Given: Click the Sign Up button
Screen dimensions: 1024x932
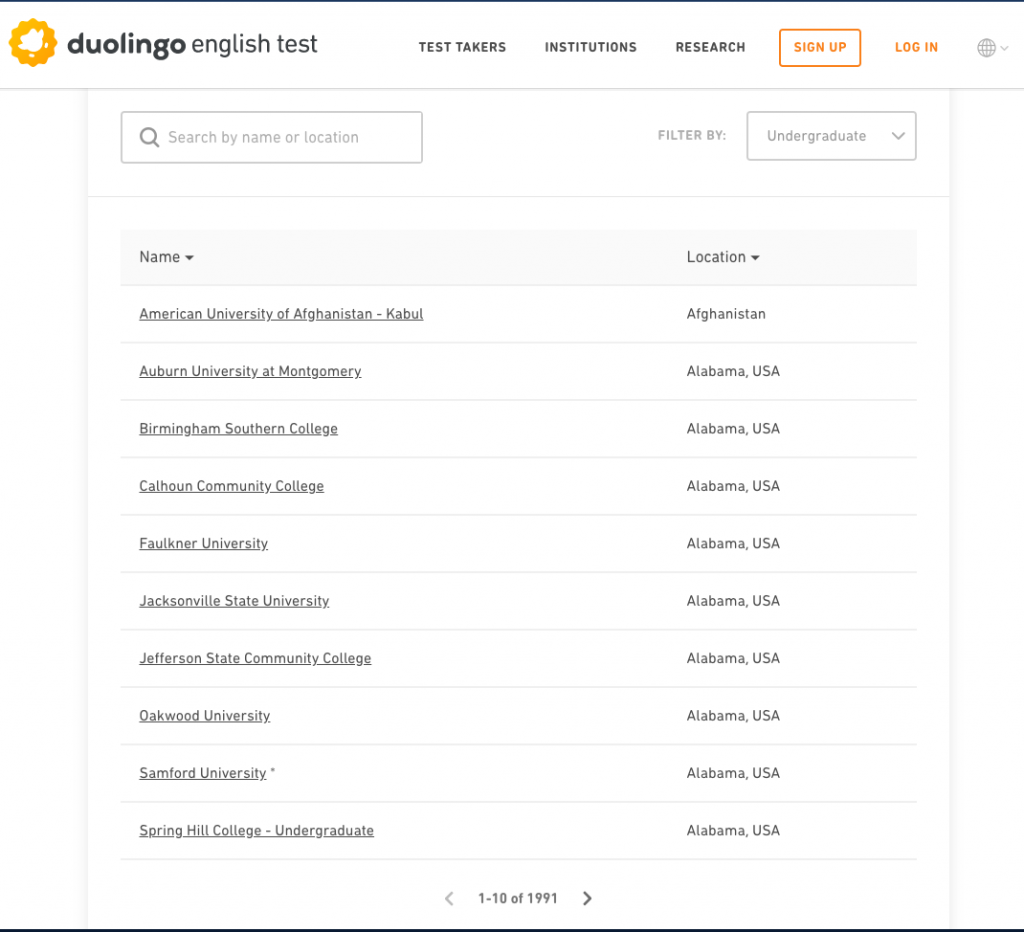Looking at the screenshot, I should point(820,48).
